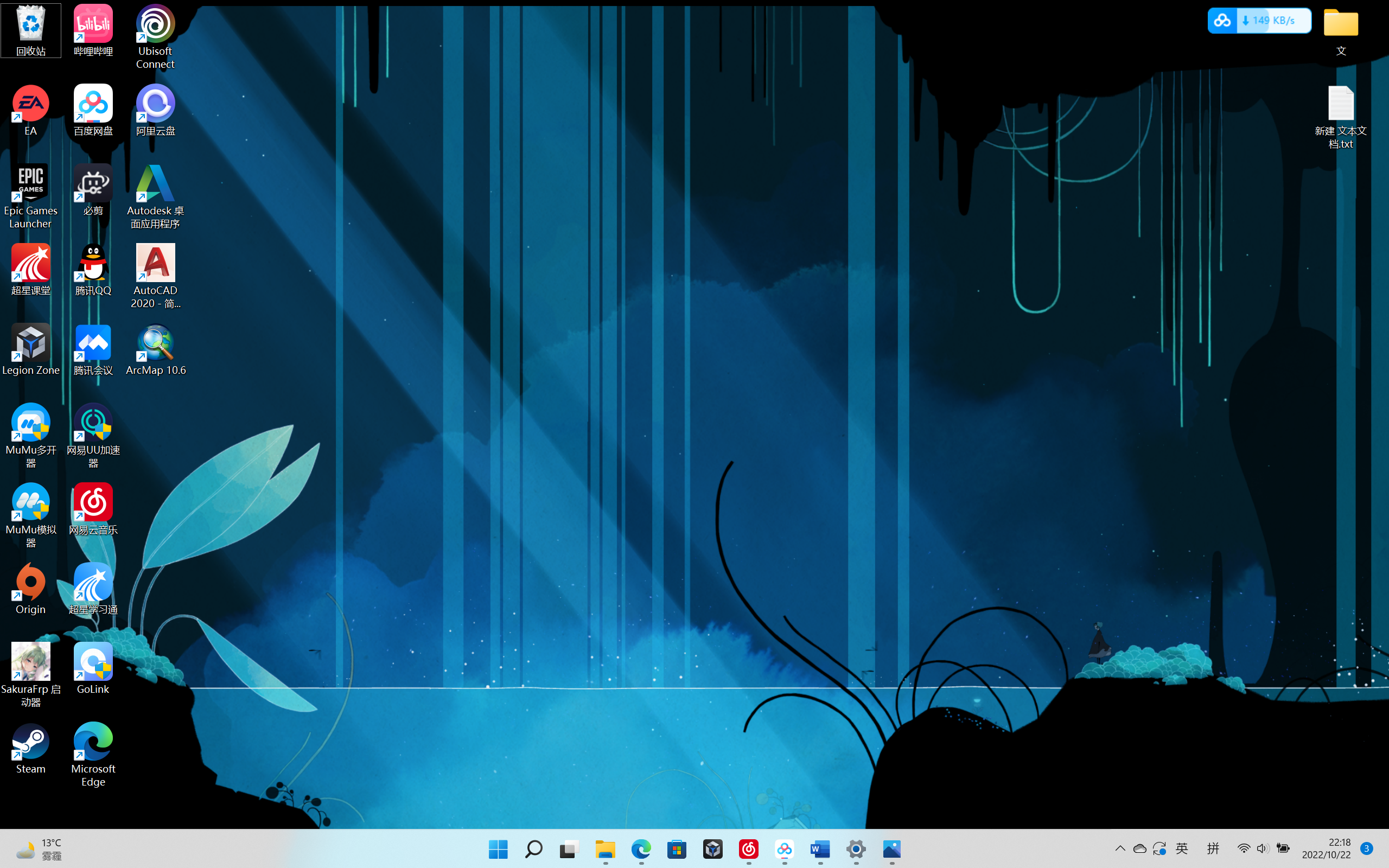1389x868 pixels.
Task: Click the speaker volume tray icon
Action: point(1263,848)
